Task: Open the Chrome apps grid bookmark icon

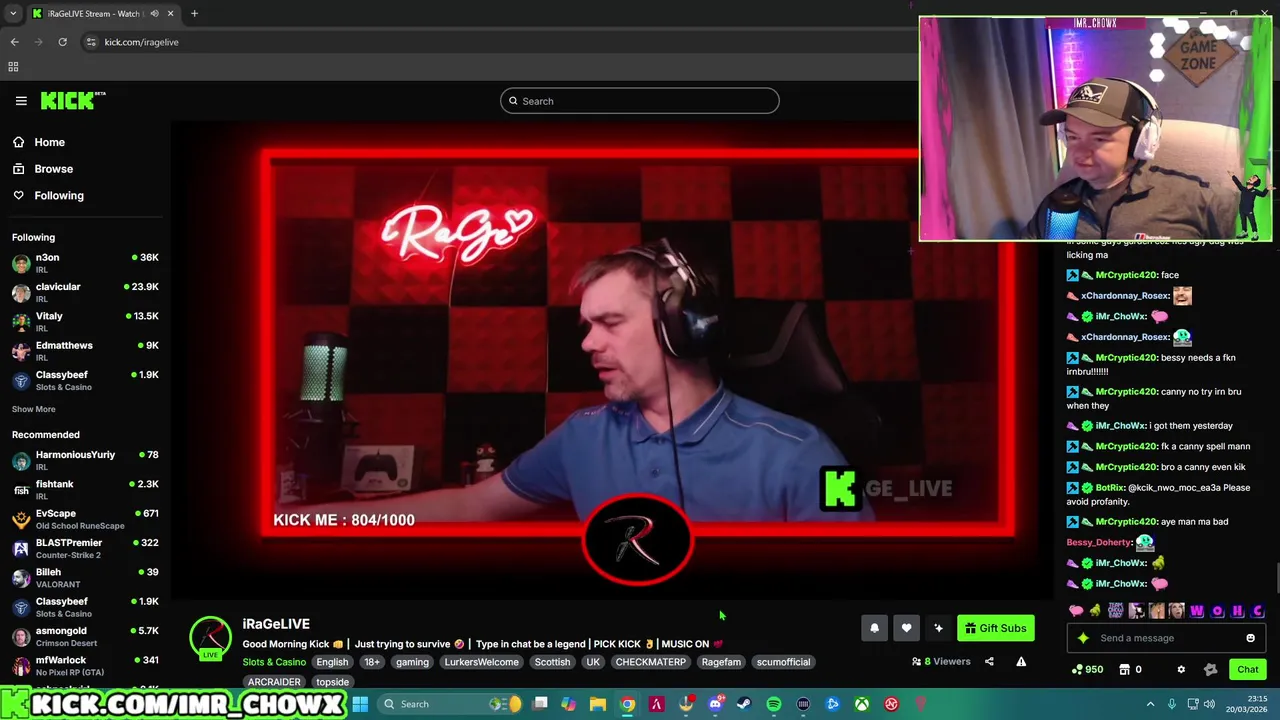Action: click(13, 67)
